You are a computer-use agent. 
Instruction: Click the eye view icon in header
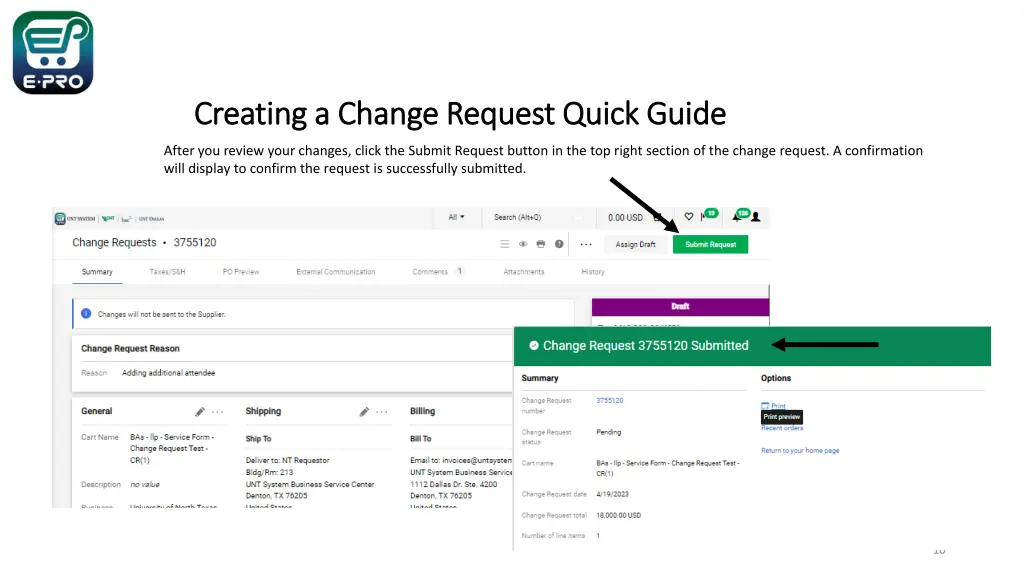click(x=523, y=244)
